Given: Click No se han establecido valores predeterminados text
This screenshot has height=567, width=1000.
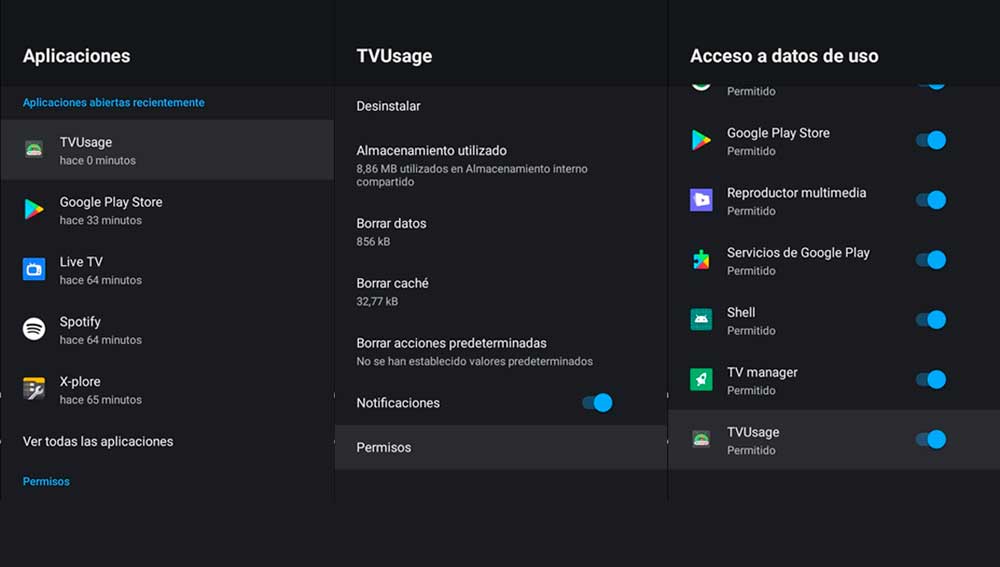Looking at the screenshot, I should 474,361.
